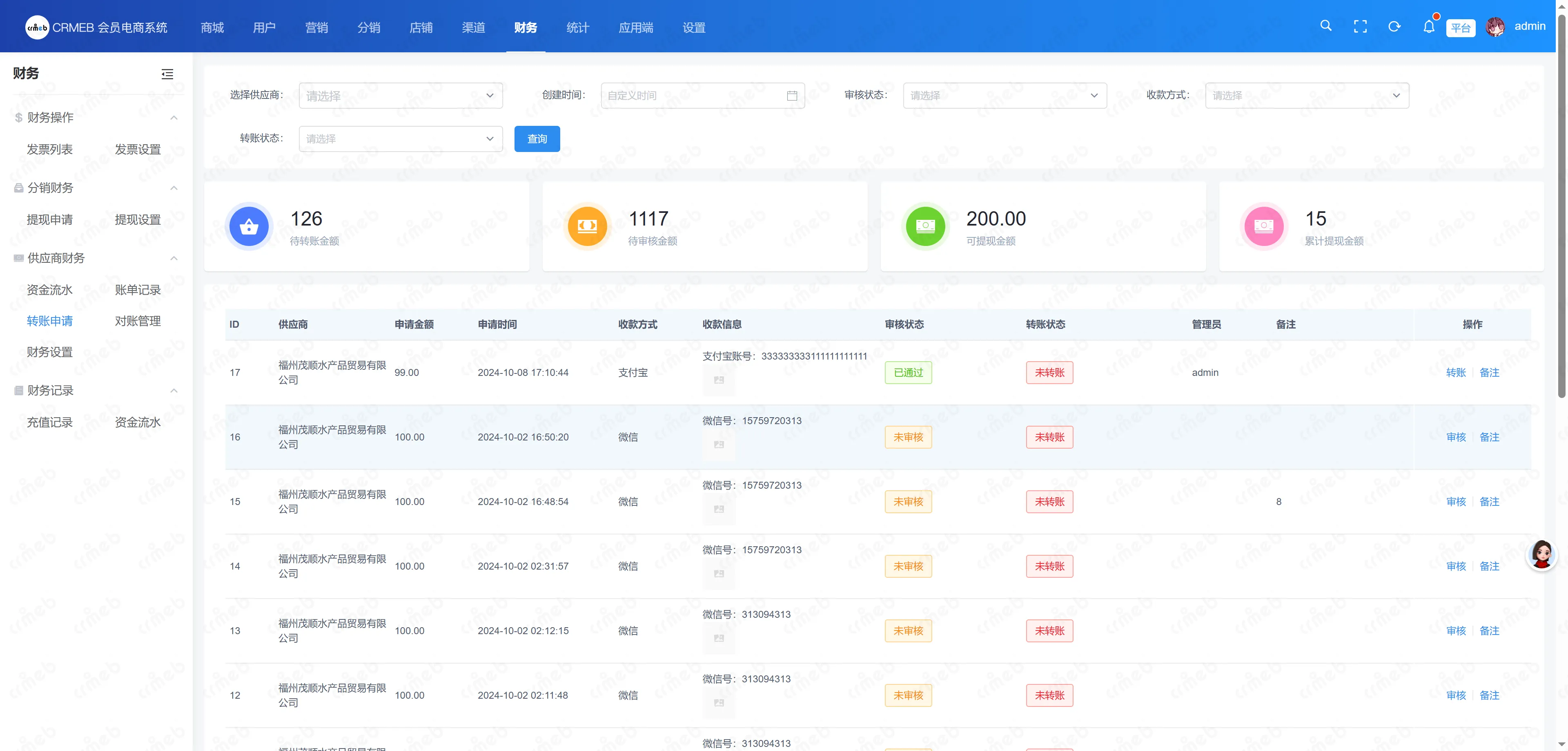This screenshot has width=1568, height=751.
Task: Collapse the sidebar menu icon
Action: coord(167,74)
